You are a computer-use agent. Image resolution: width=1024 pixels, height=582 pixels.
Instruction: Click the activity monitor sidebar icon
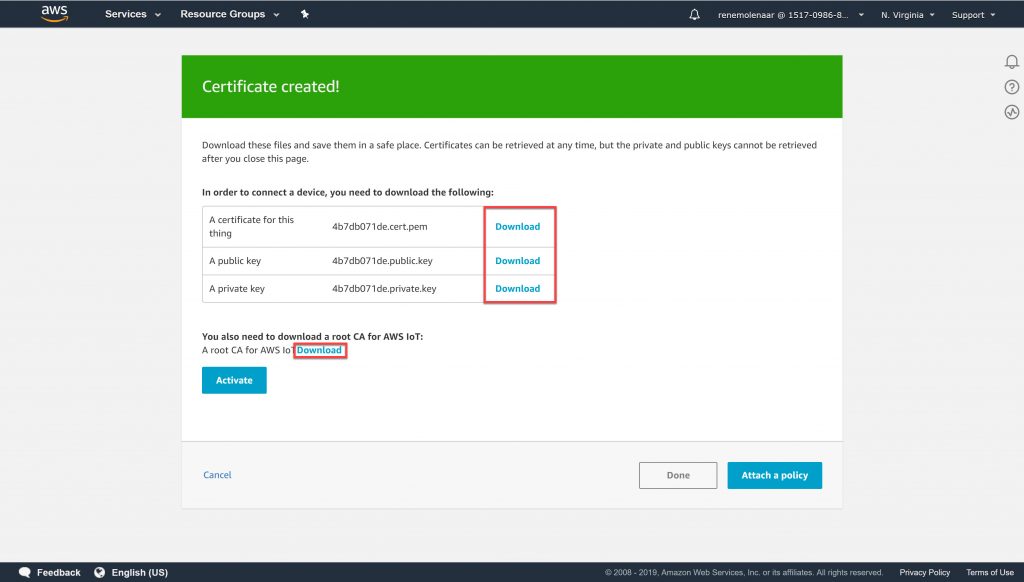click(1011, 112)
